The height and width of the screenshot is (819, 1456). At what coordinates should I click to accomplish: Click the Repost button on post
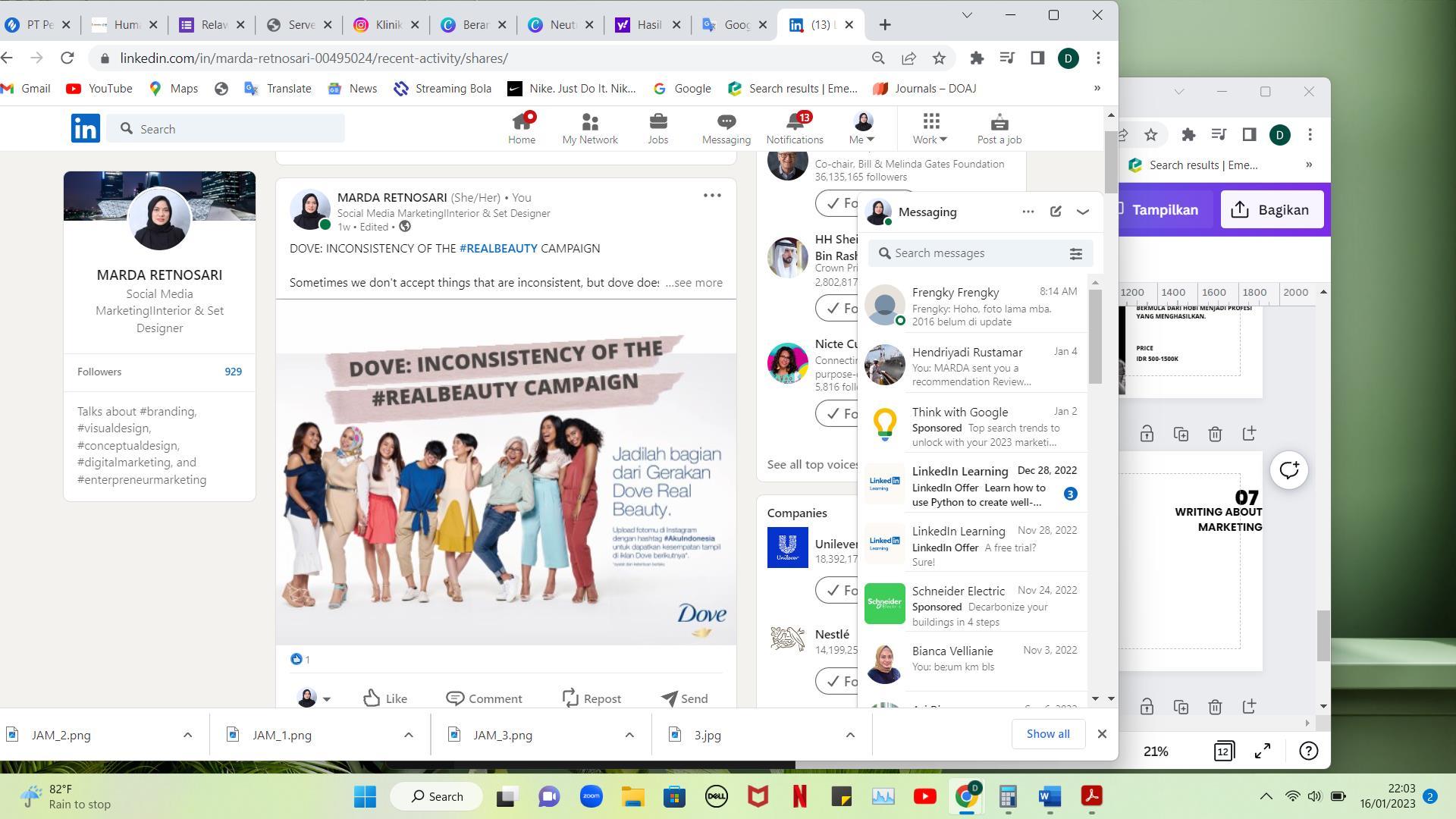(x=591, y=698)
